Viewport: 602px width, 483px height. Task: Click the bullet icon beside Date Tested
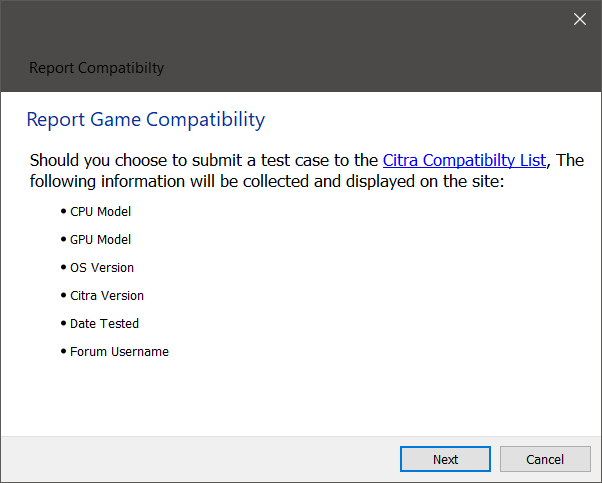[x=64, y=323]
